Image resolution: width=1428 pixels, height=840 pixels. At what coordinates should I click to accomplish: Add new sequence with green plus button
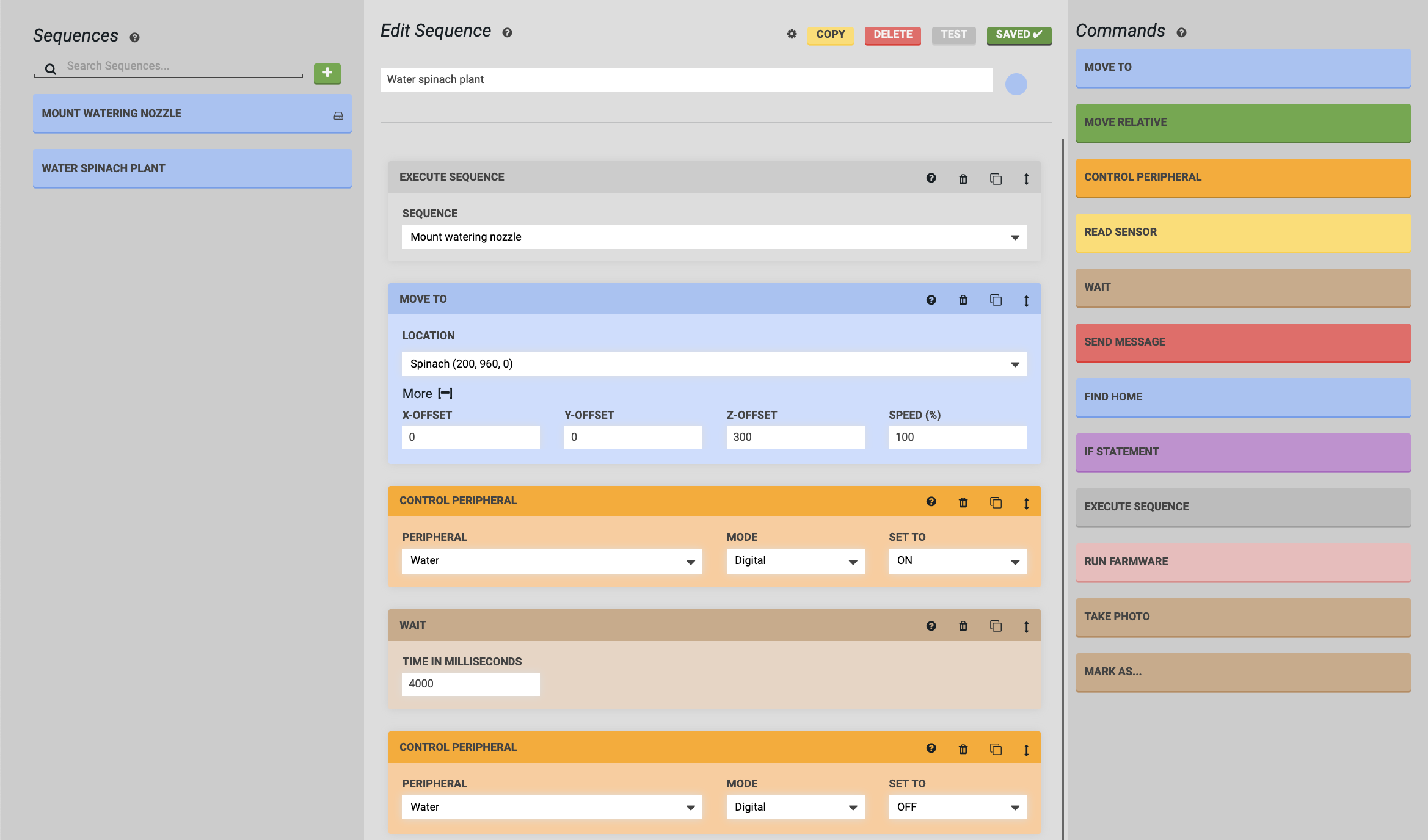point(327,73)
